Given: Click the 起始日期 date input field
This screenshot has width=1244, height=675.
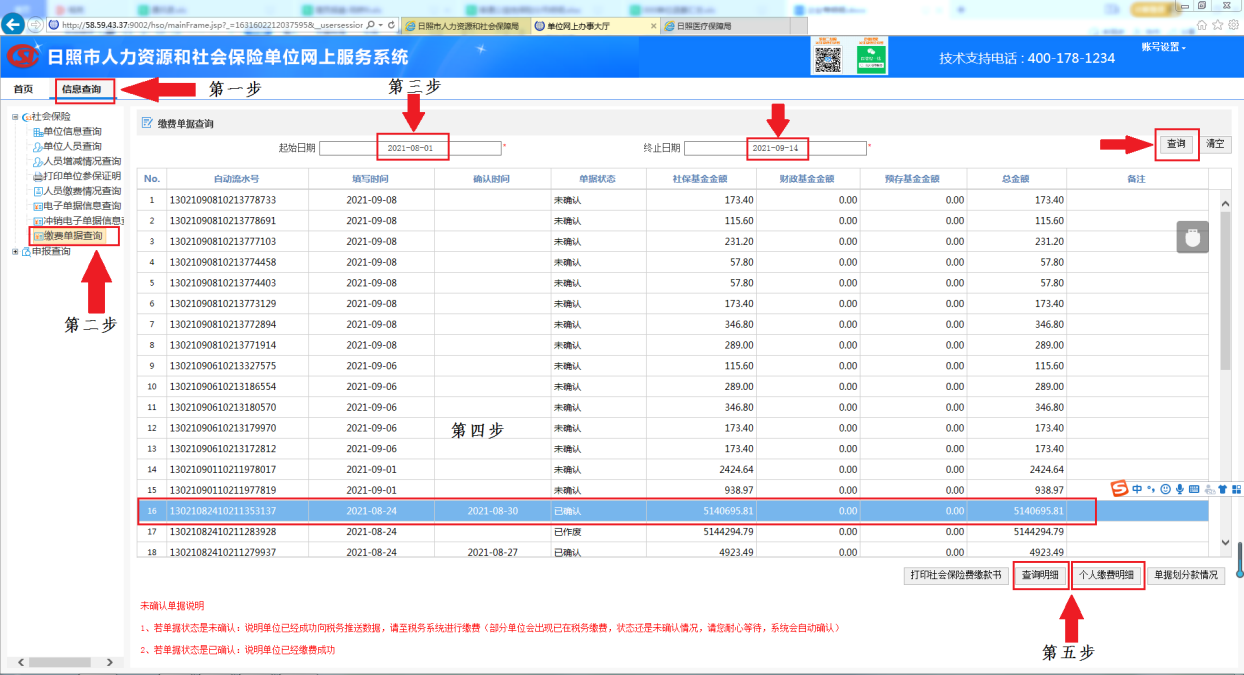Looking at the screenshot, I should pos(410,148).
